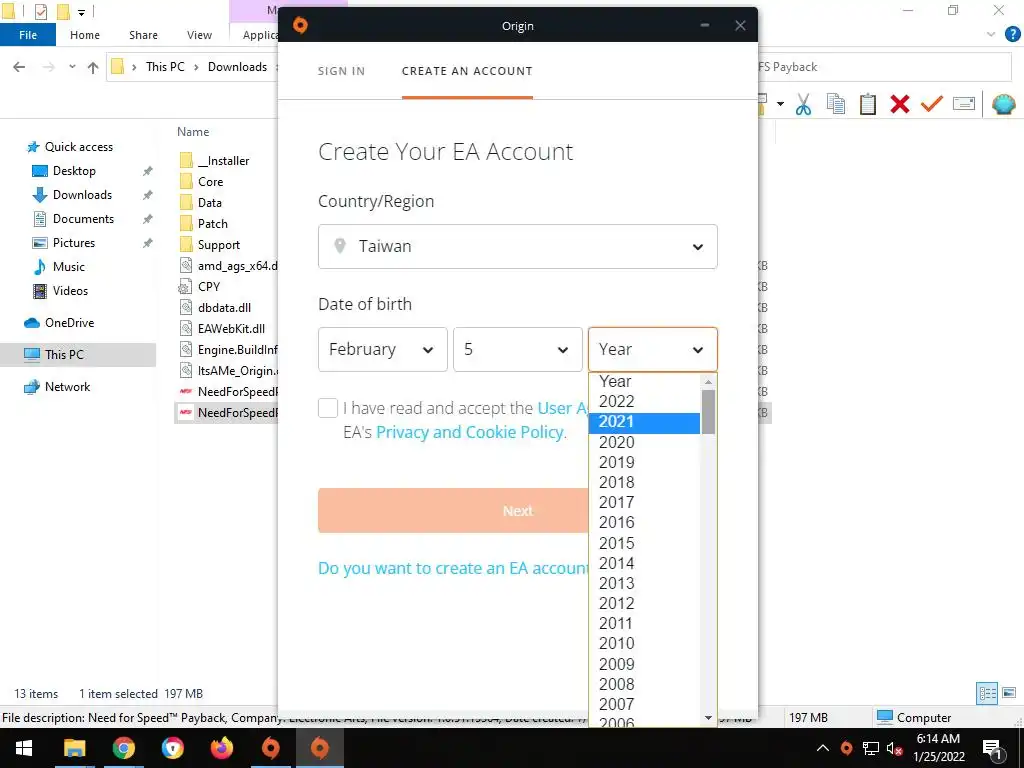This screenshot has height=768, width=1024.
Task: Switch to the SIGN IN tab
Action: click(341, 71)
